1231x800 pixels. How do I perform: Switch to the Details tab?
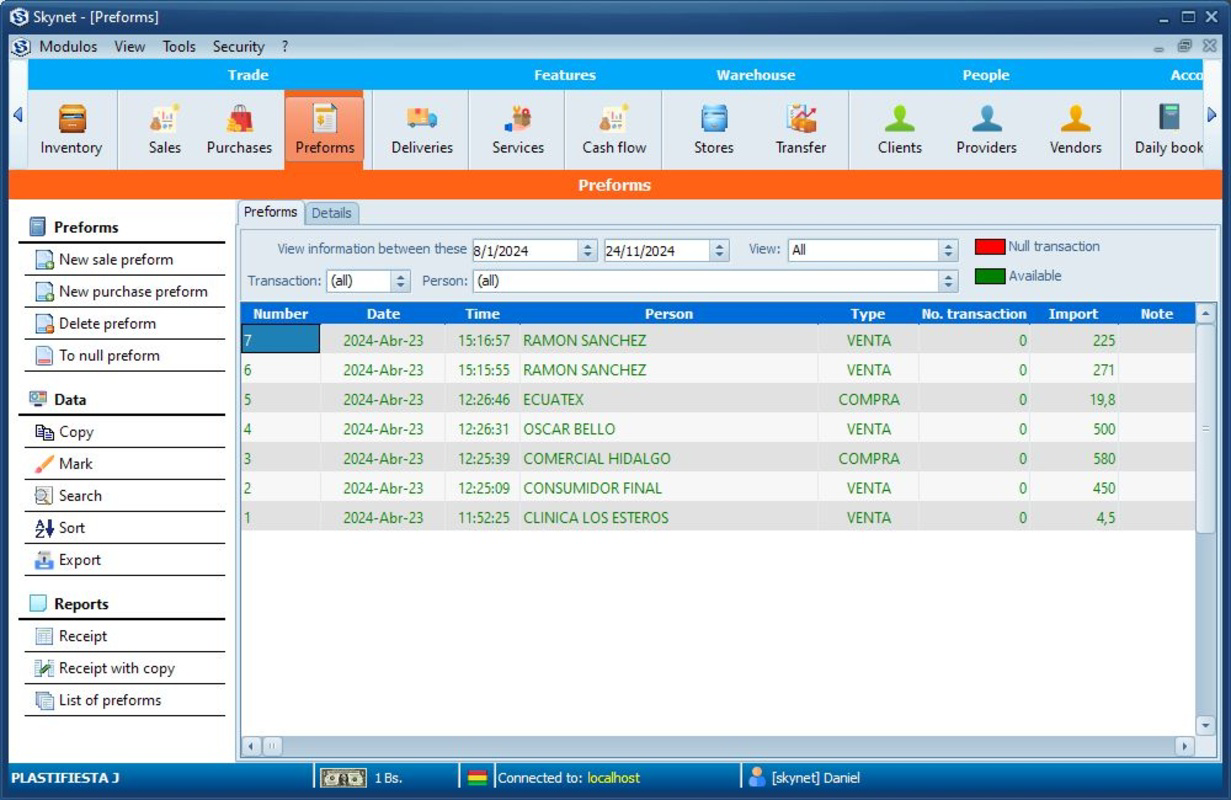[331, 213]
